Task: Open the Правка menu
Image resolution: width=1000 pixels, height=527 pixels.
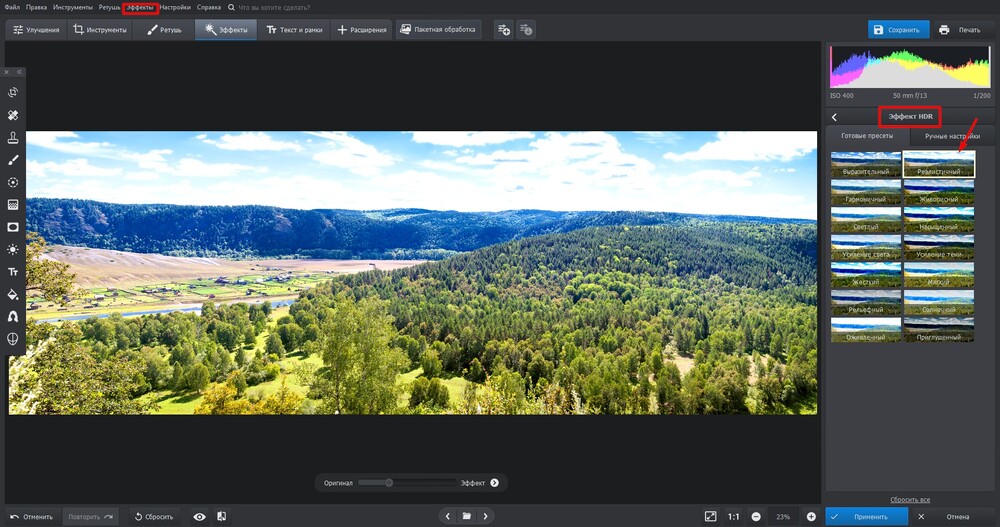Action: (x=36, y=8)
